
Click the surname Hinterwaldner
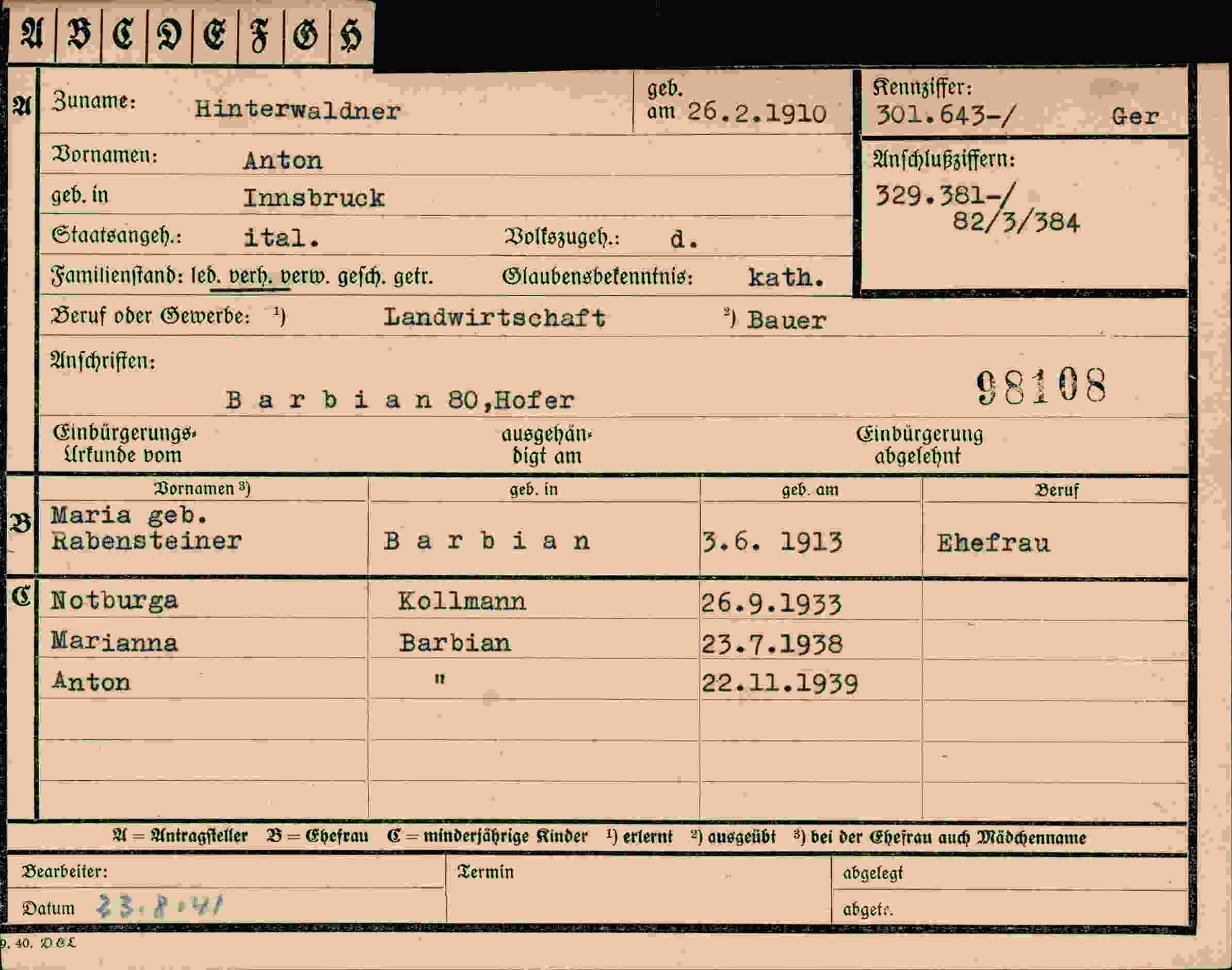298,109
